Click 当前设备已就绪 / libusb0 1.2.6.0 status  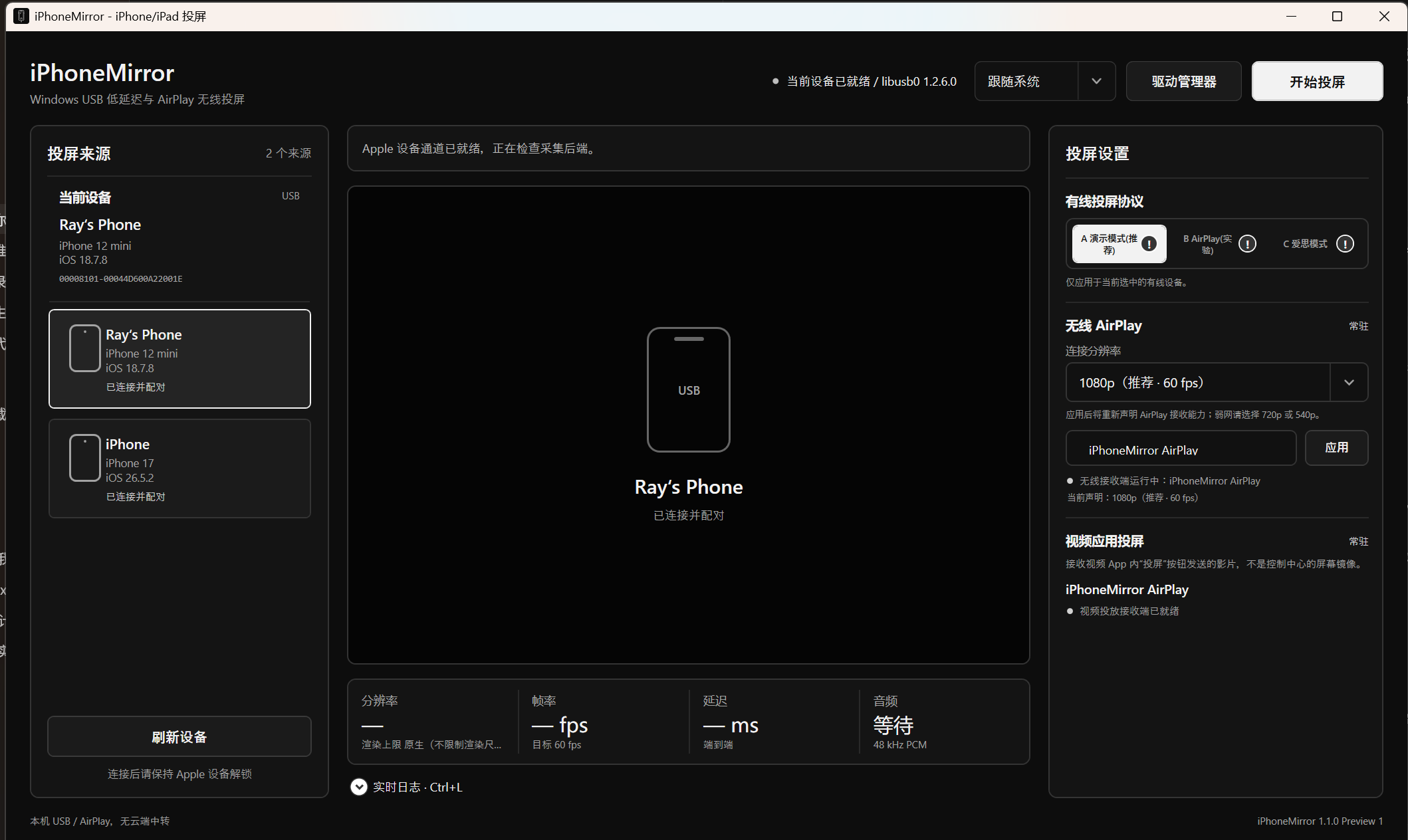[864, 81]
